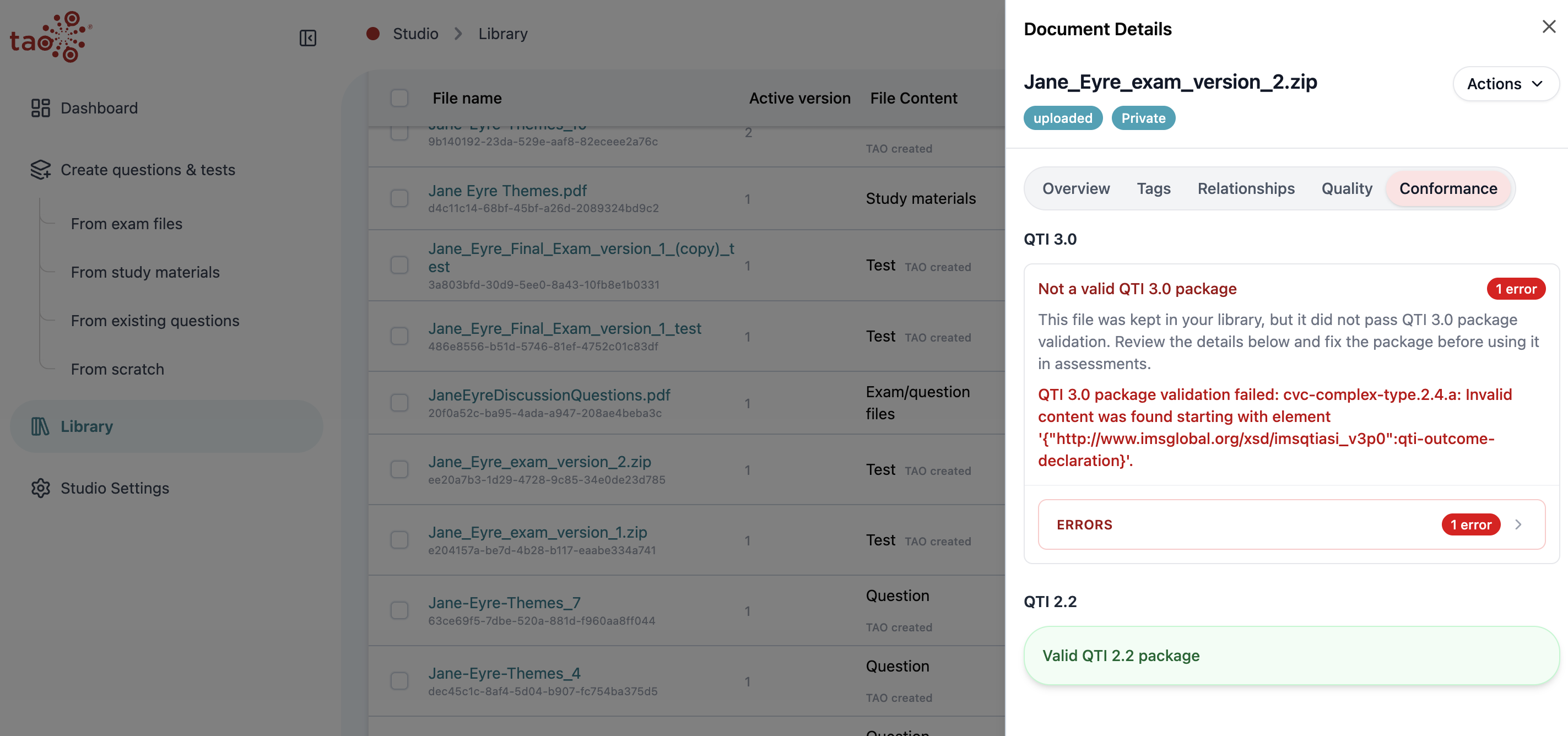This screenshot has width=1568, height=736.
Task: Click the 1 error badge beside Not a valid QTI
Action: (1516, 289)
